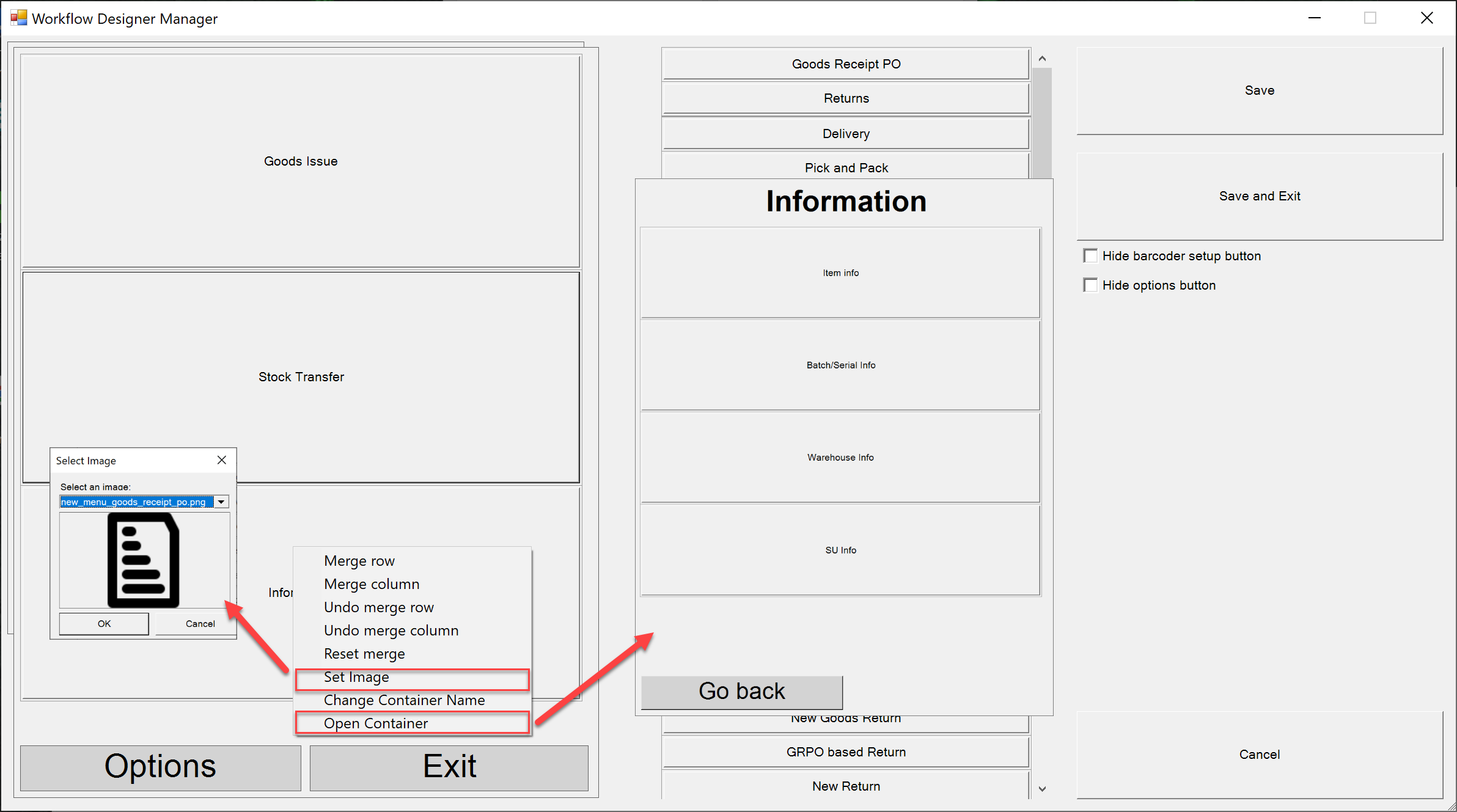Click the Go back button
The width and height of the screenshot is (1457, 812).
point(741,692)
